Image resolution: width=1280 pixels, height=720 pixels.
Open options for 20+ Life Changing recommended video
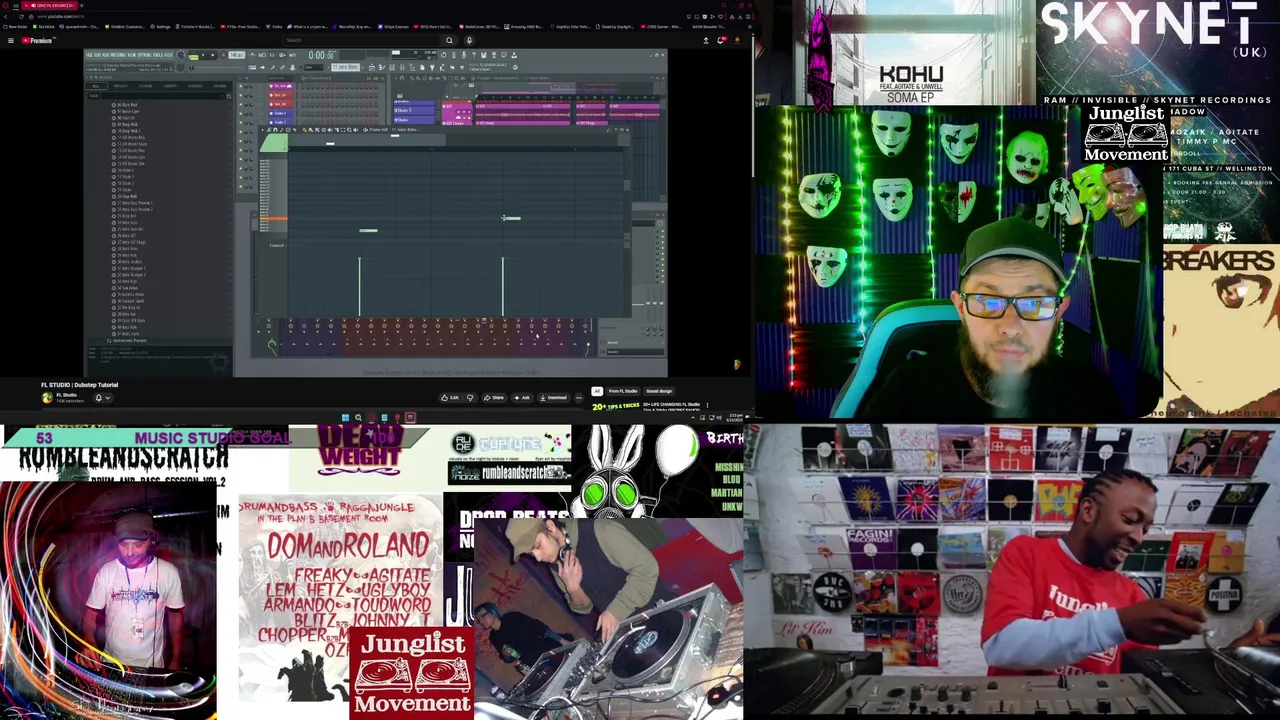pos(707,405)
